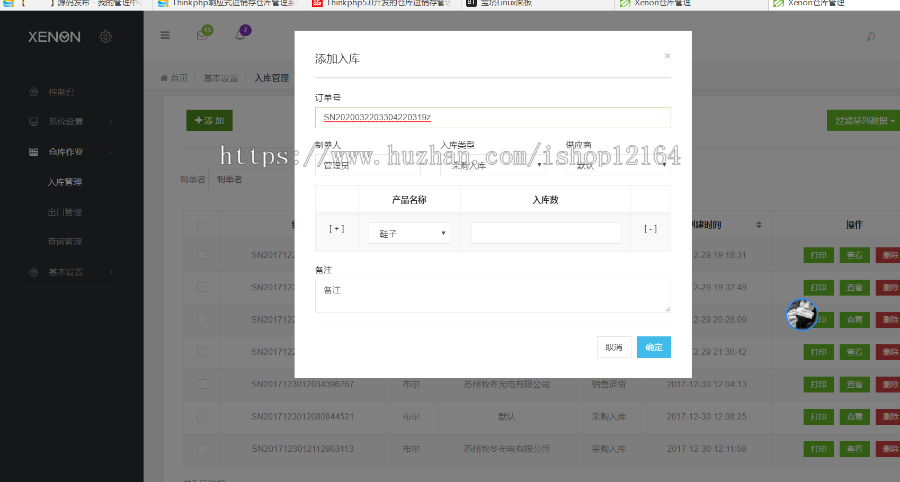Click 查看 in the 21:36:42 row
Image resolution: width=900 pixels, height=482 pixels.
pyautogui.click(x=855, y=352)
